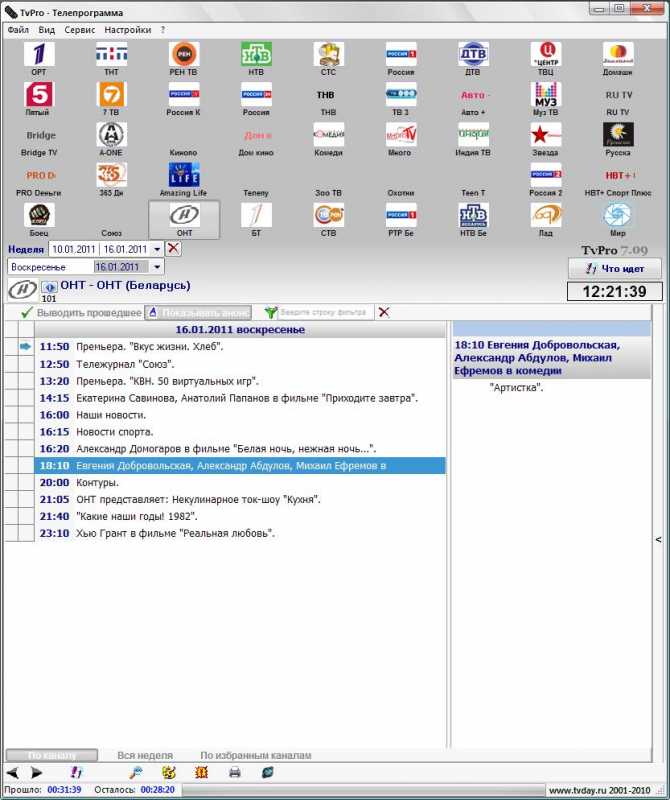The height and width of the screenshot is (800, 670).
Task: Open the Файл menu
Action: [x=18, y=30]
